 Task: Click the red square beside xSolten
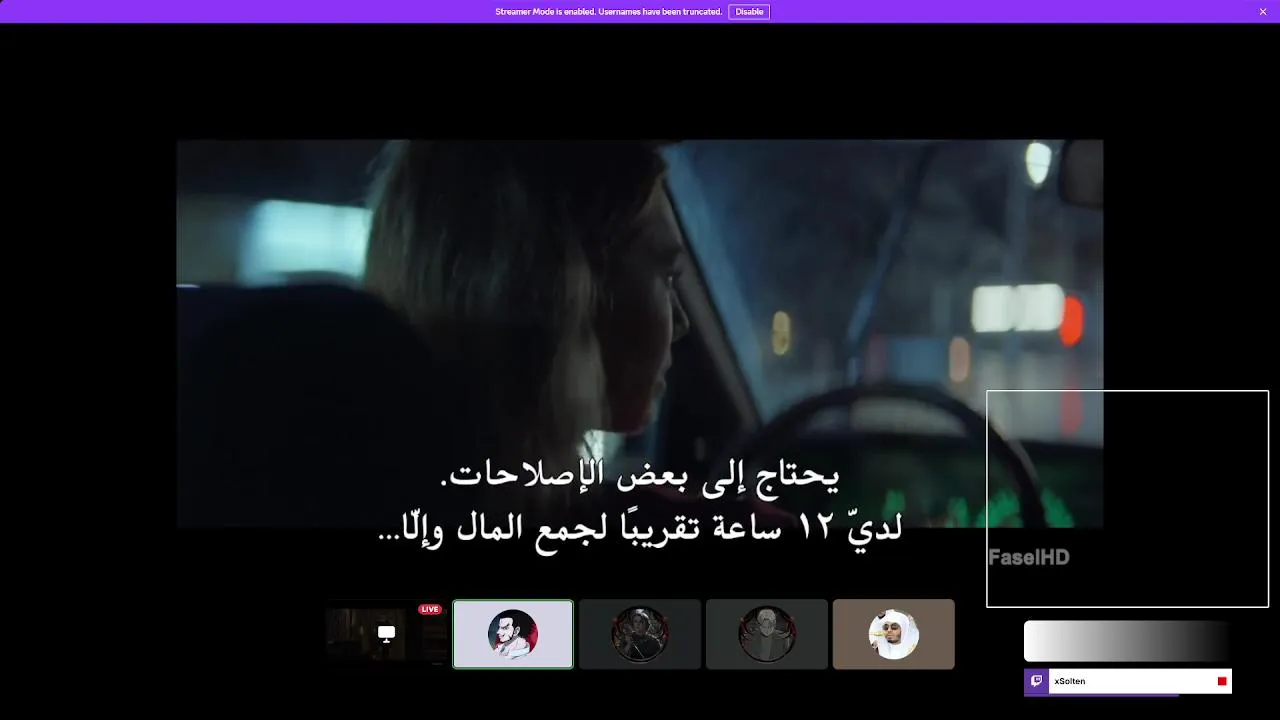[1222, 681]
